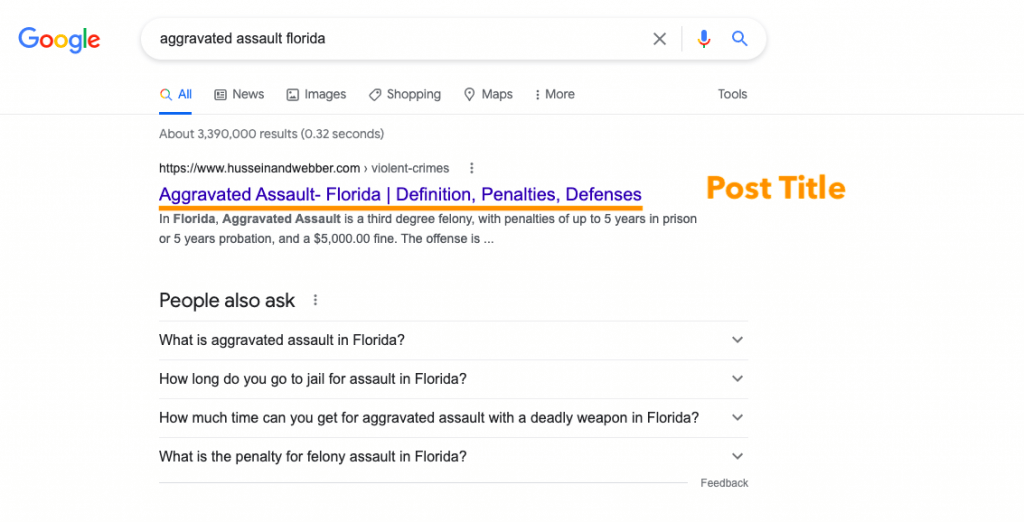Viewport: 1024px width, 522px height.
Task: Go to the Maps tab
Action: [488, 94]
